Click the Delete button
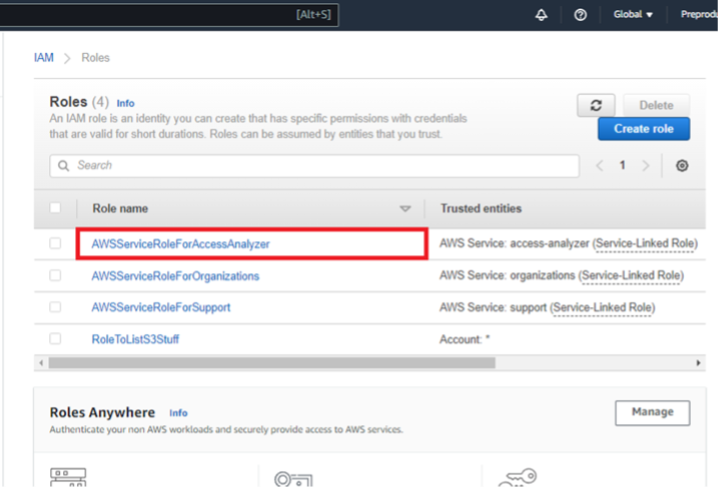Viewport: 720px width, 489px height. click(x=656, y=105)
